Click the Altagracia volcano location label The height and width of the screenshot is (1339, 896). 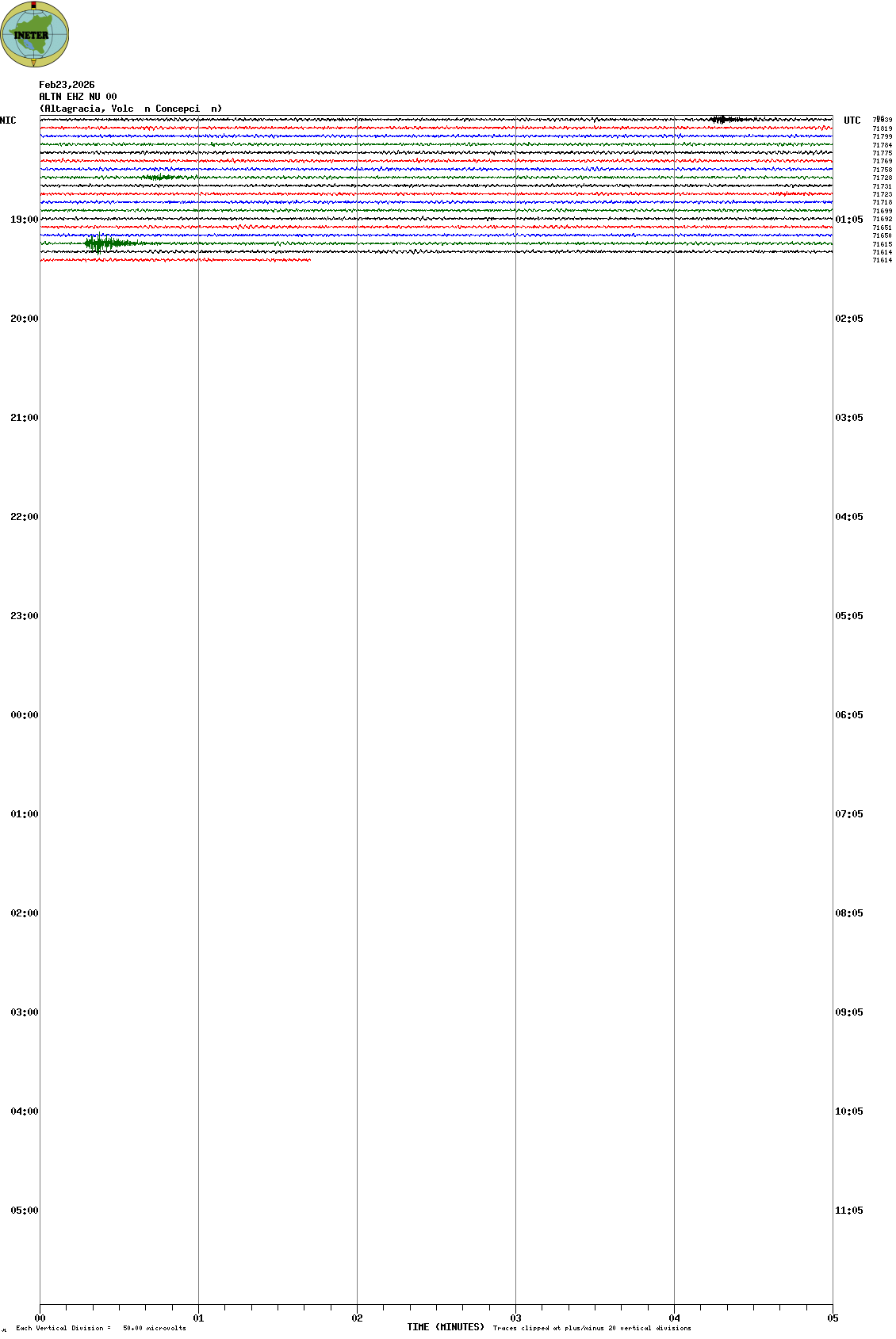tap(131, 109)
